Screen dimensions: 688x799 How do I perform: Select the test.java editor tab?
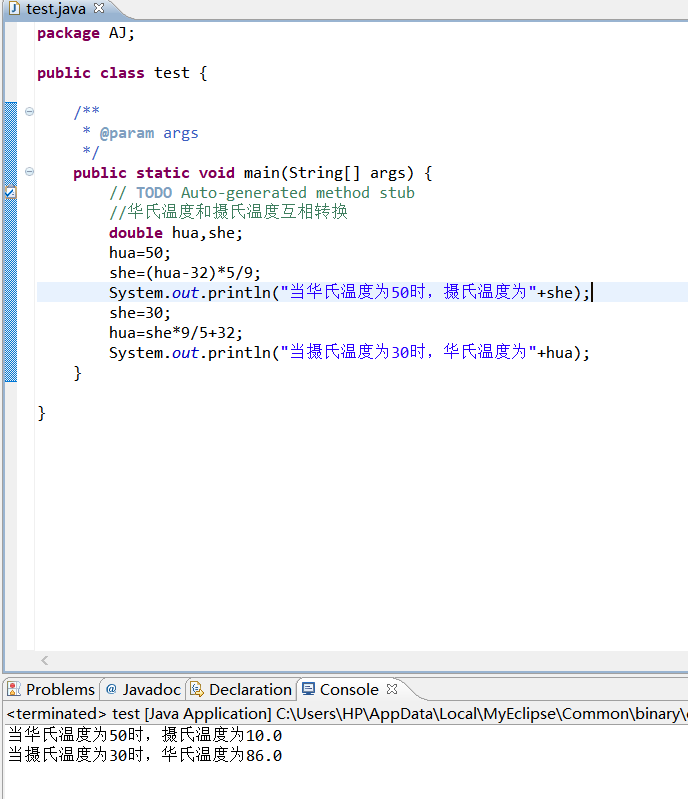pos(56,9)
